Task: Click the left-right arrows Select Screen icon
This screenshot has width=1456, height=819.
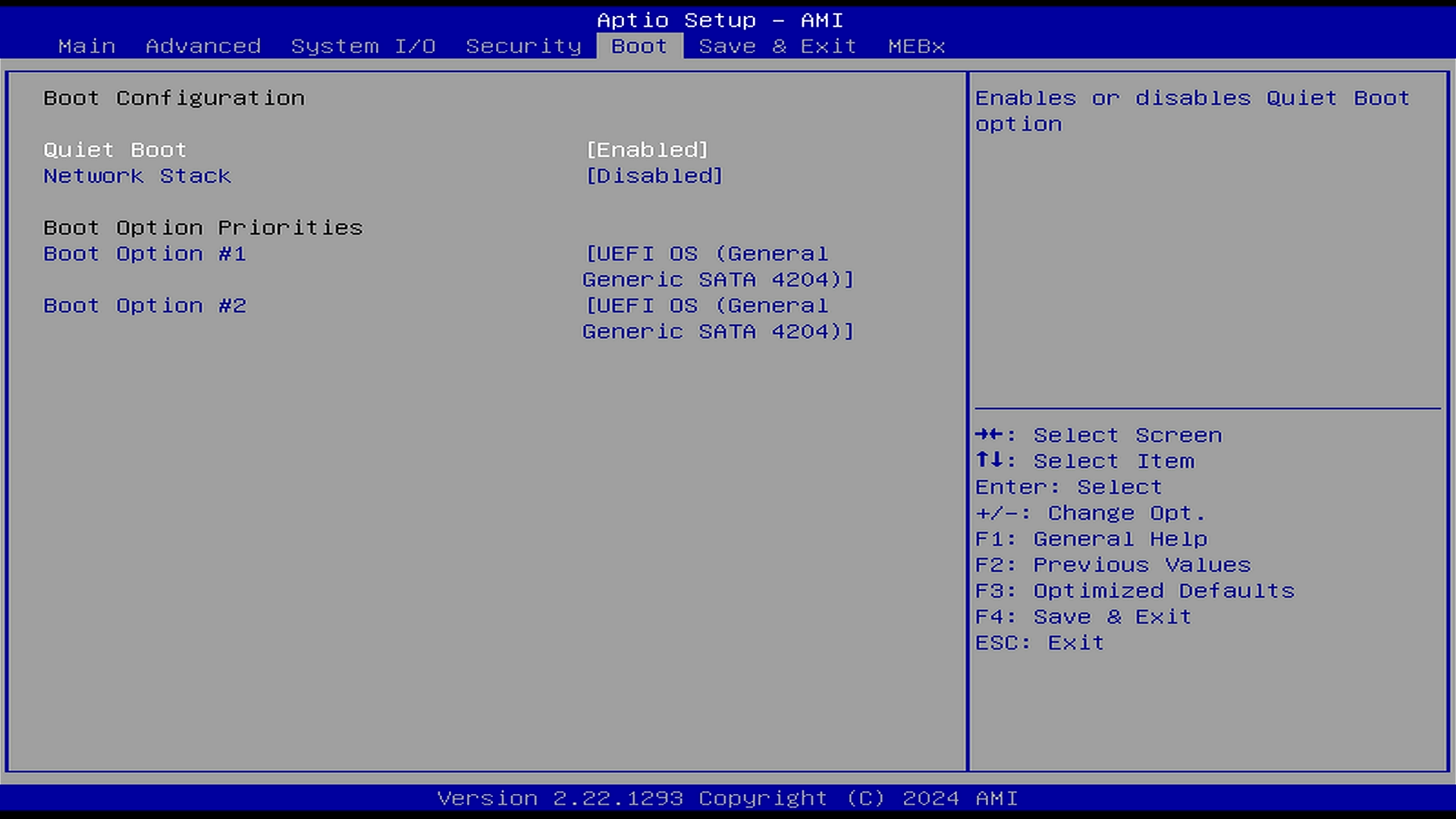Action: pos(989,435)
